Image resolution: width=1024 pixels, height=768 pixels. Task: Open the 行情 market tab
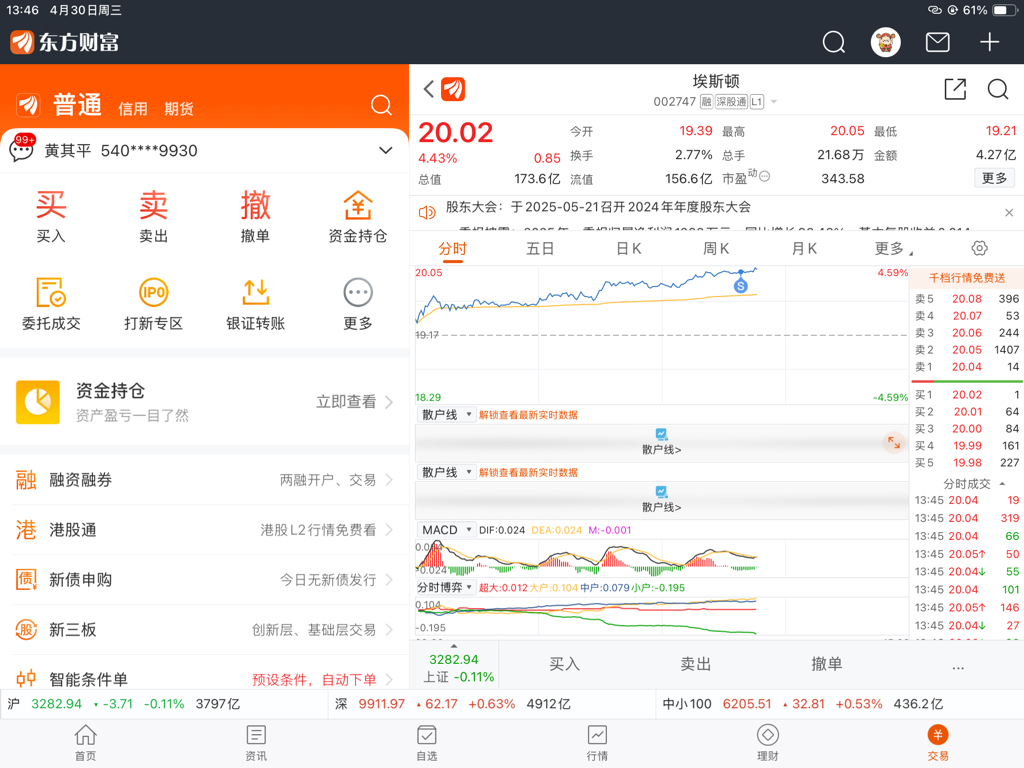pos(597,743)
